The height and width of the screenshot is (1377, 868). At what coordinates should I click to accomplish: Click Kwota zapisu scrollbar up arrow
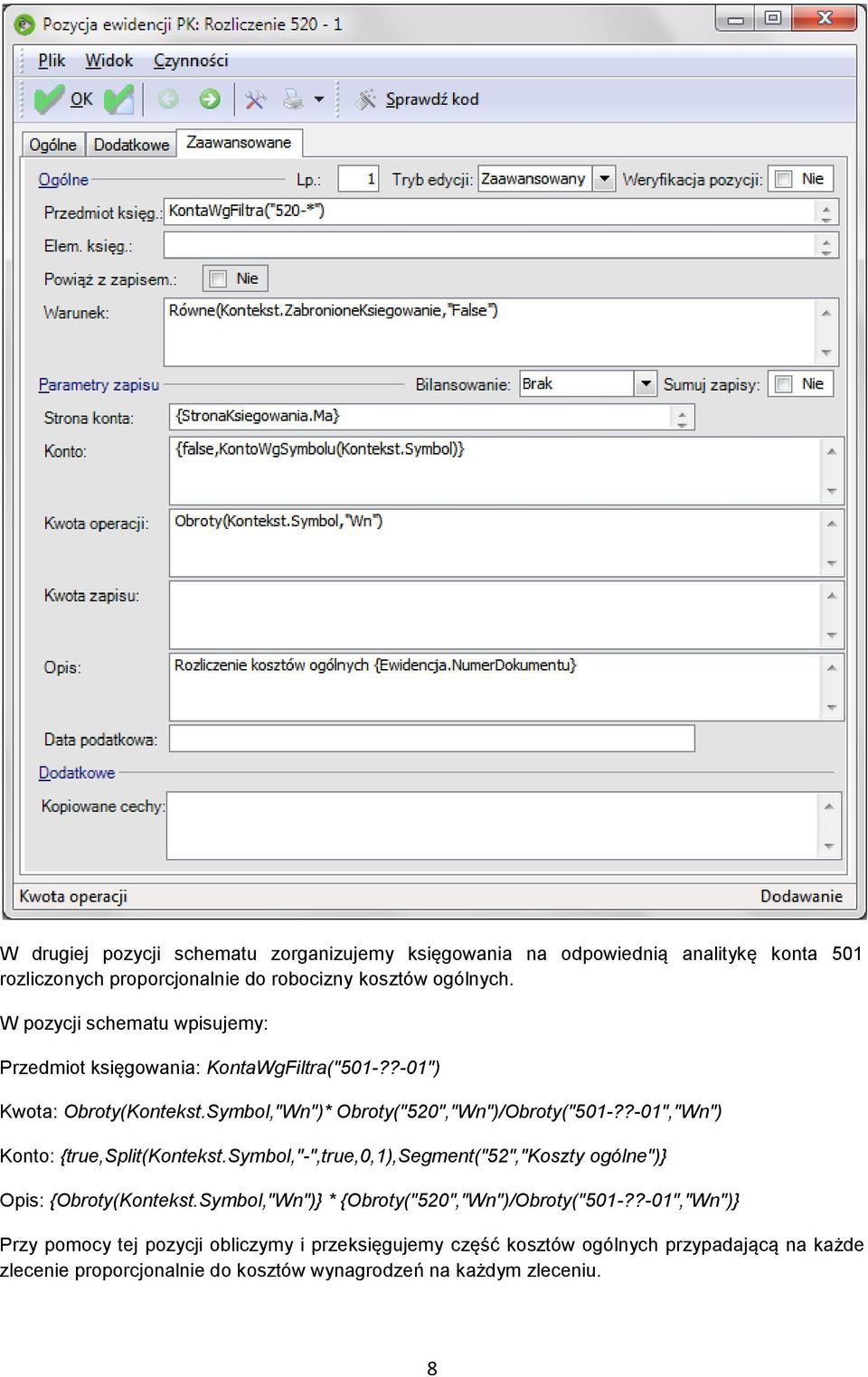(x=831, y=596)
